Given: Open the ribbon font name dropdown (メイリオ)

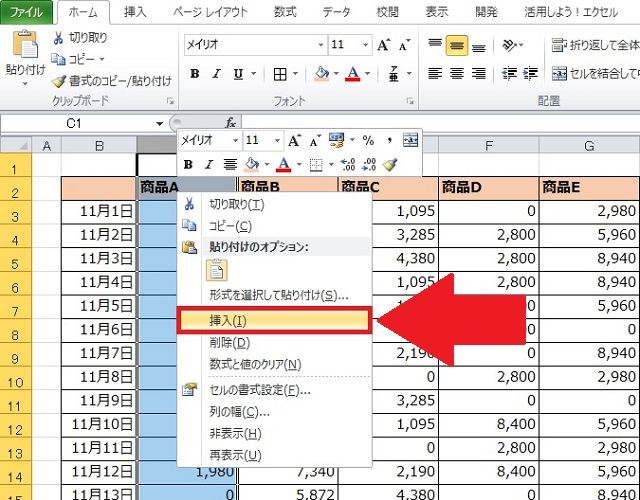Looking at the screenshot, I should (x=321, y=44).
